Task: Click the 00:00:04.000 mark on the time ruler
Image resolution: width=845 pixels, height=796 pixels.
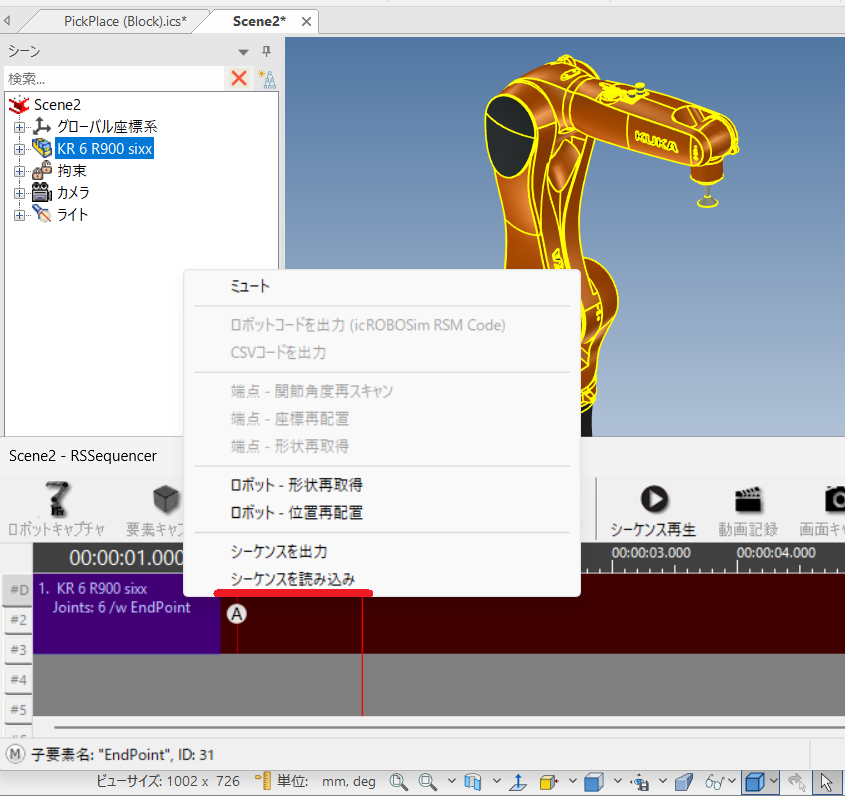Action: (x=776, y=552)
